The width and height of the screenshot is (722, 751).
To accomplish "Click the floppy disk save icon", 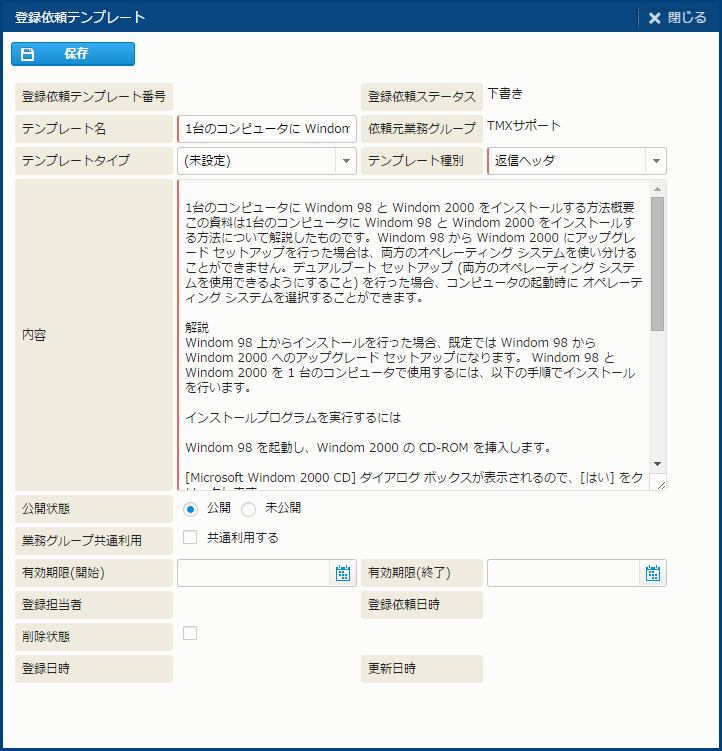I will click(x=28, y=54).
